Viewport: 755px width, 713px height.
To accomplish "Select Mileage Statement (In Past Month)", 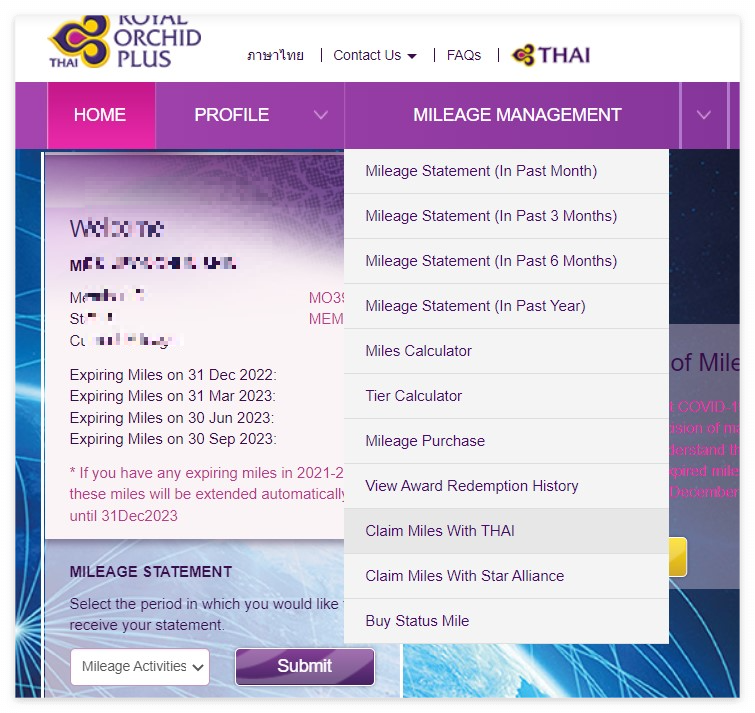I will [507, 171].
